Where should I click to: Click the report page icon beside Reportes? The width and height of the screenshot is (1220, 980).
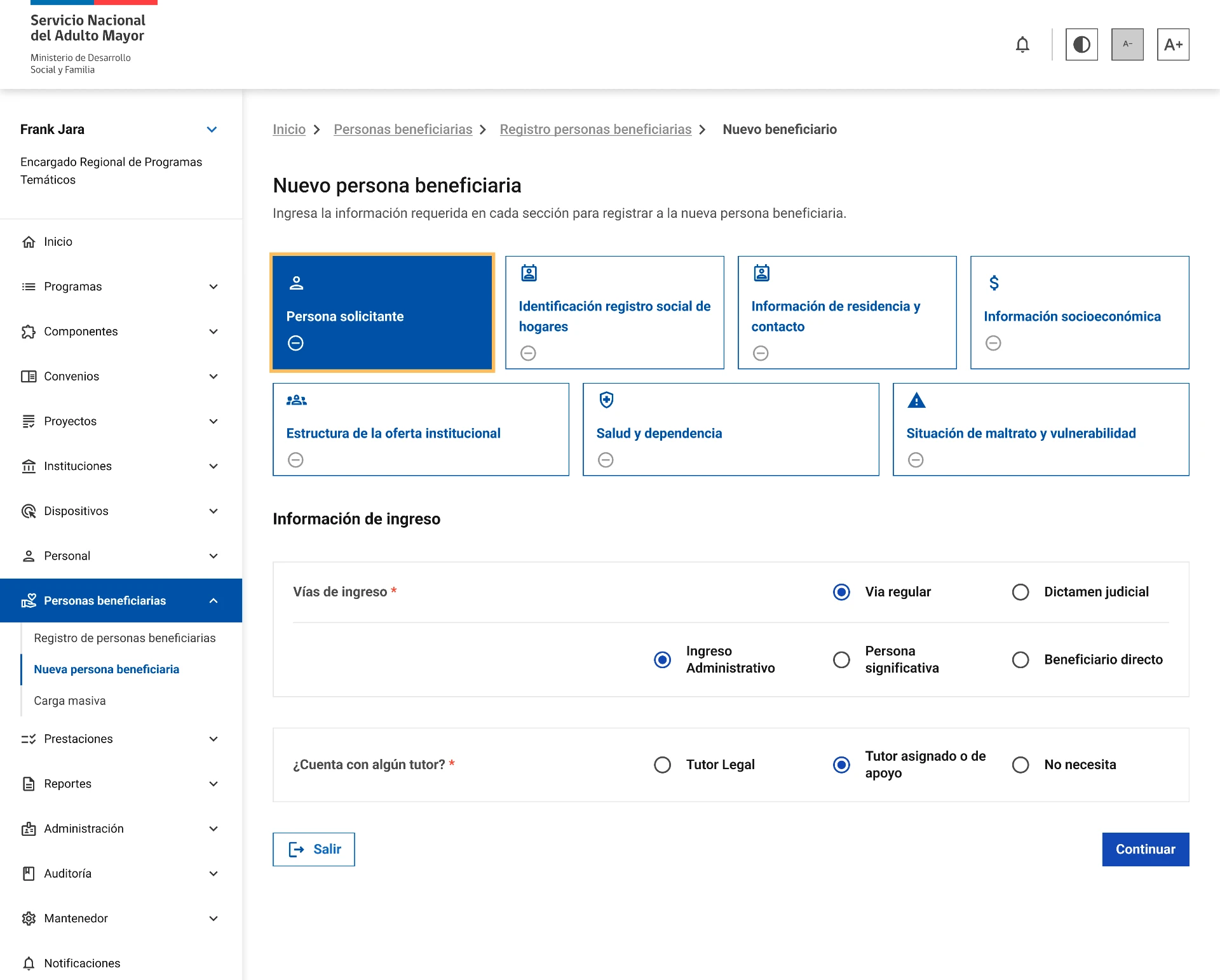29,784
